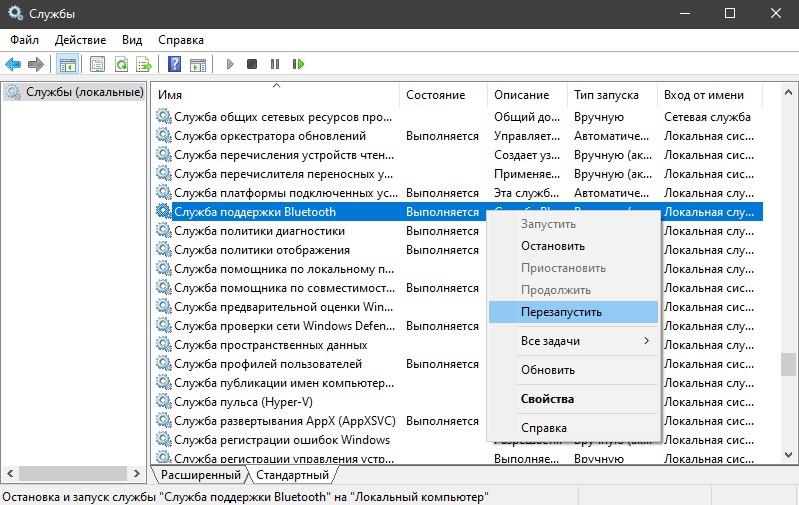Image resolution: width=799 pixels, height=505 pixels.
Task: Click the Restart service toolbar icon
Action: coord(298,64)
